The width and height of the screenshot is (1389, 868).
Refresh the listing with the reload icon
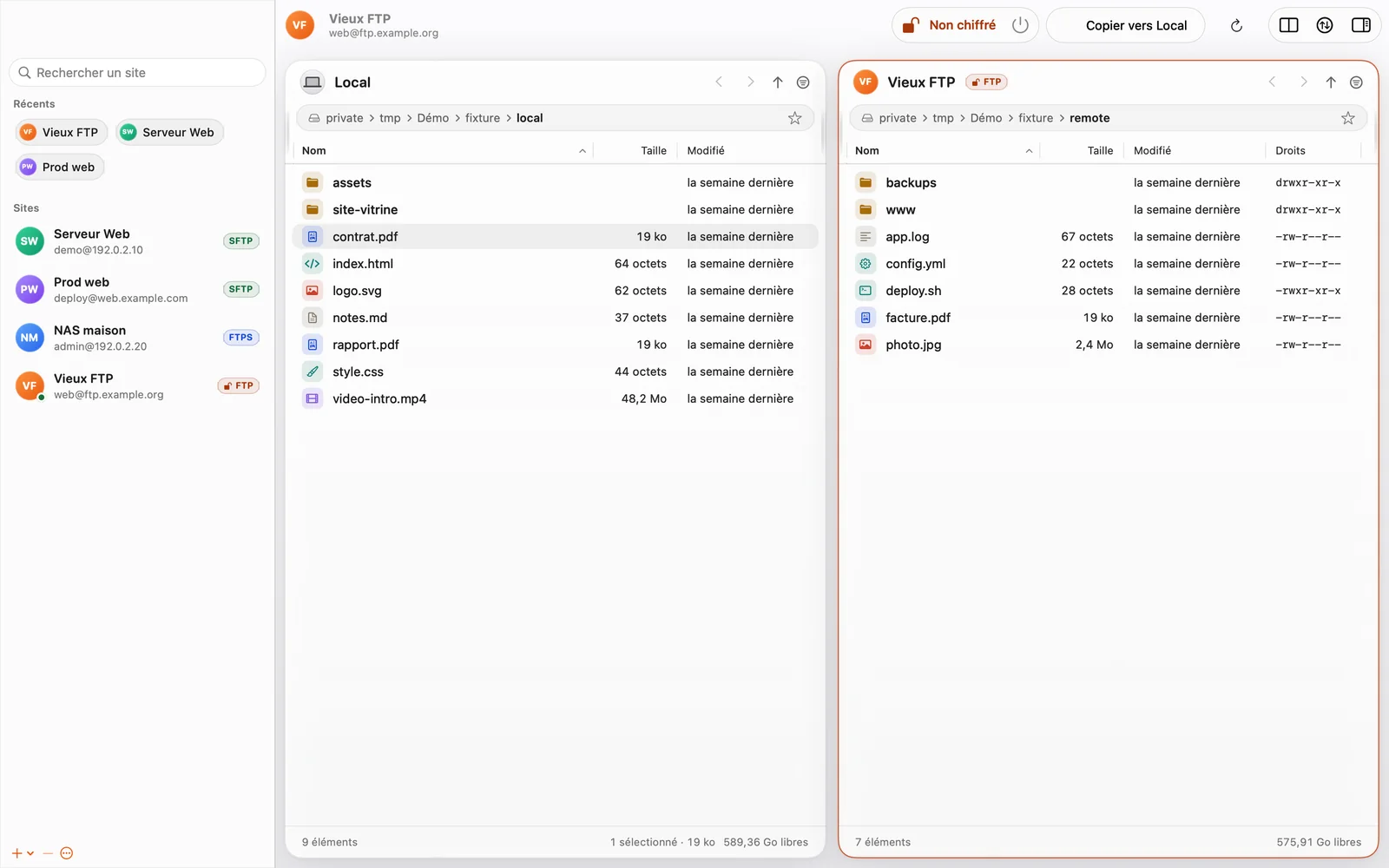coord(1236,25)
